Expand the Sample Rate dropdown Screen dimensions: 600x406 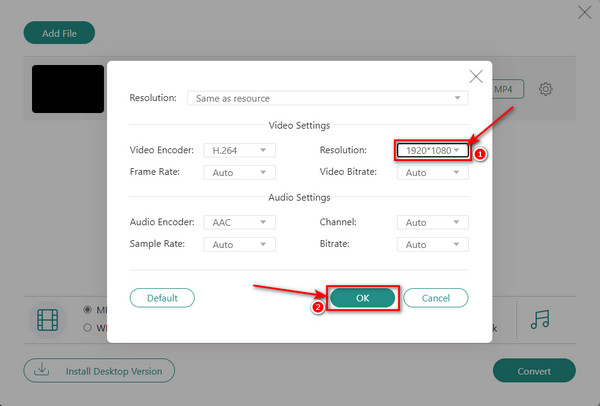pos(239,244)
